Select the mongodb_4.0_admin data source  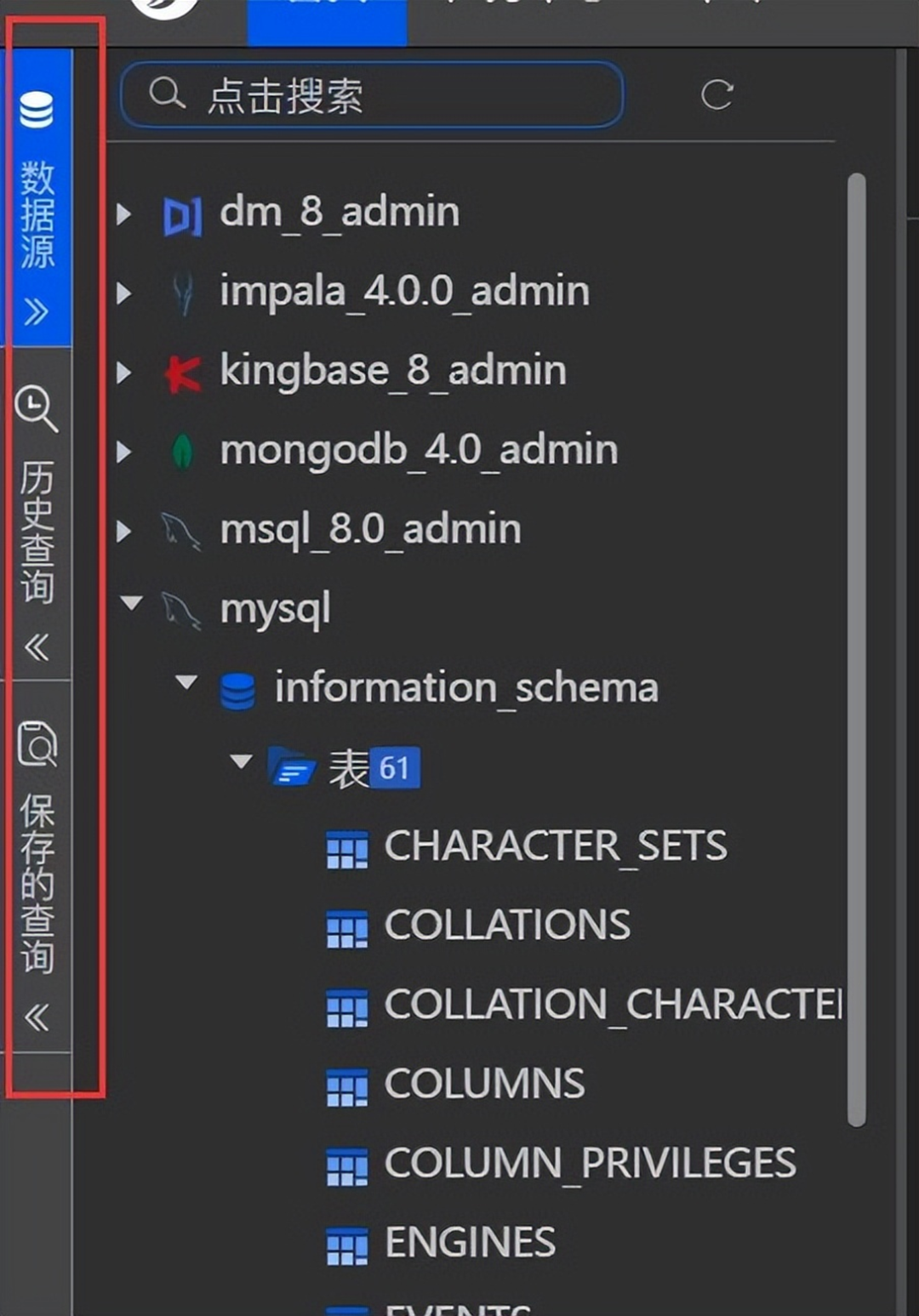coord(419,450)
